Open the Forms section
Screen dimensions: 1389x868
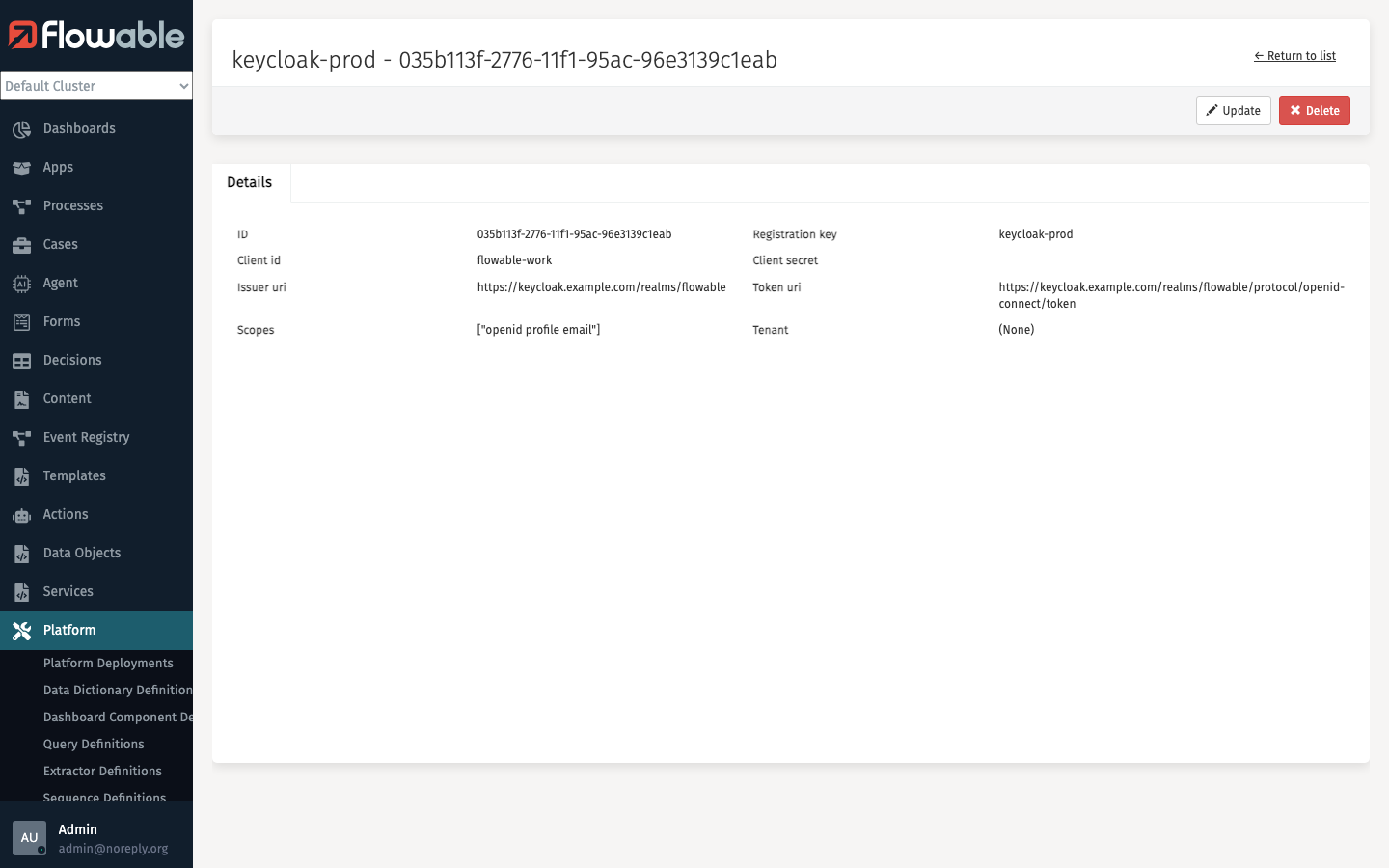[x=61, y=321]
